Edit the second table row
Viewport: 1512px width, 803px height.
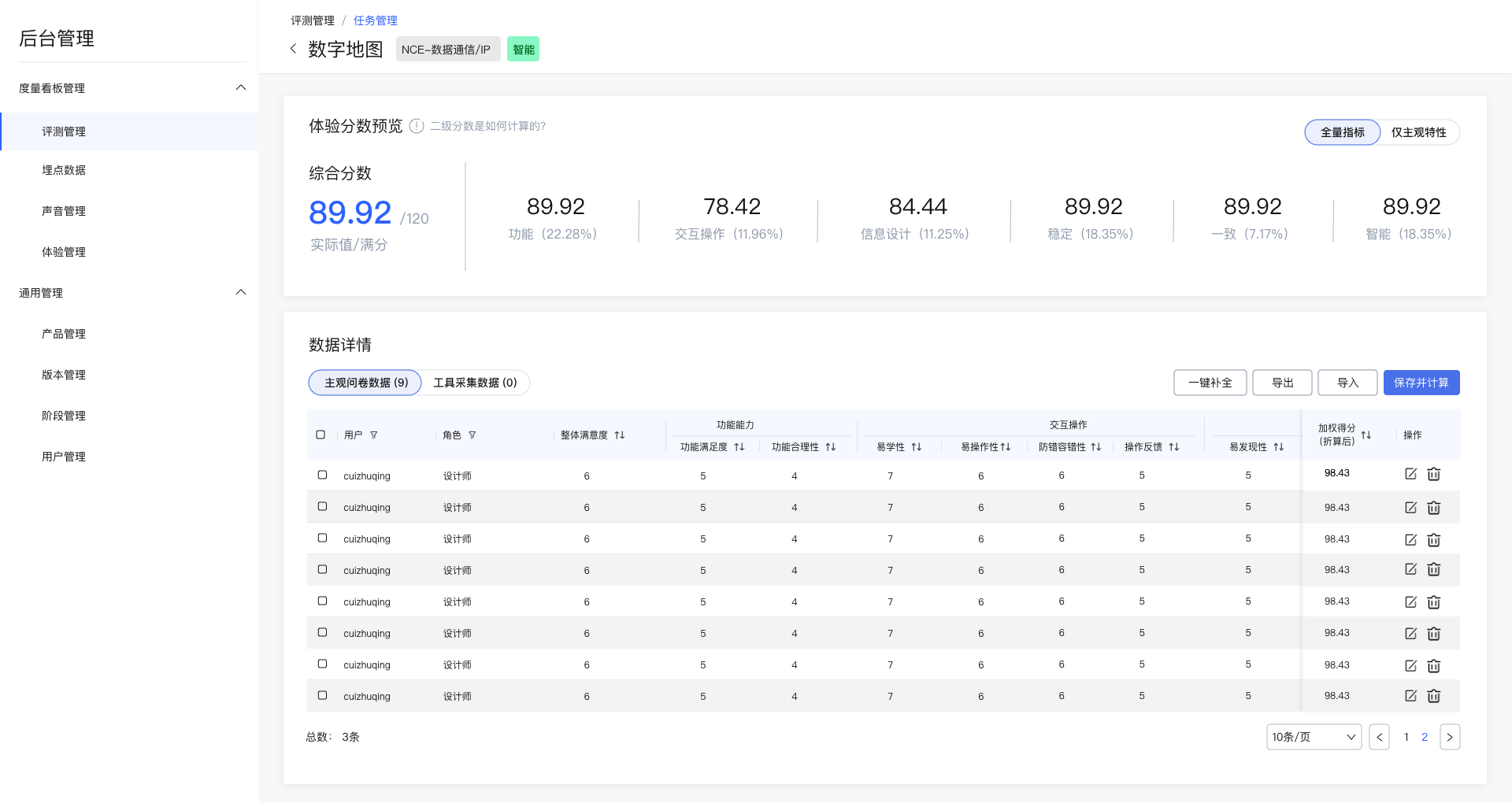pos(1411,507)
